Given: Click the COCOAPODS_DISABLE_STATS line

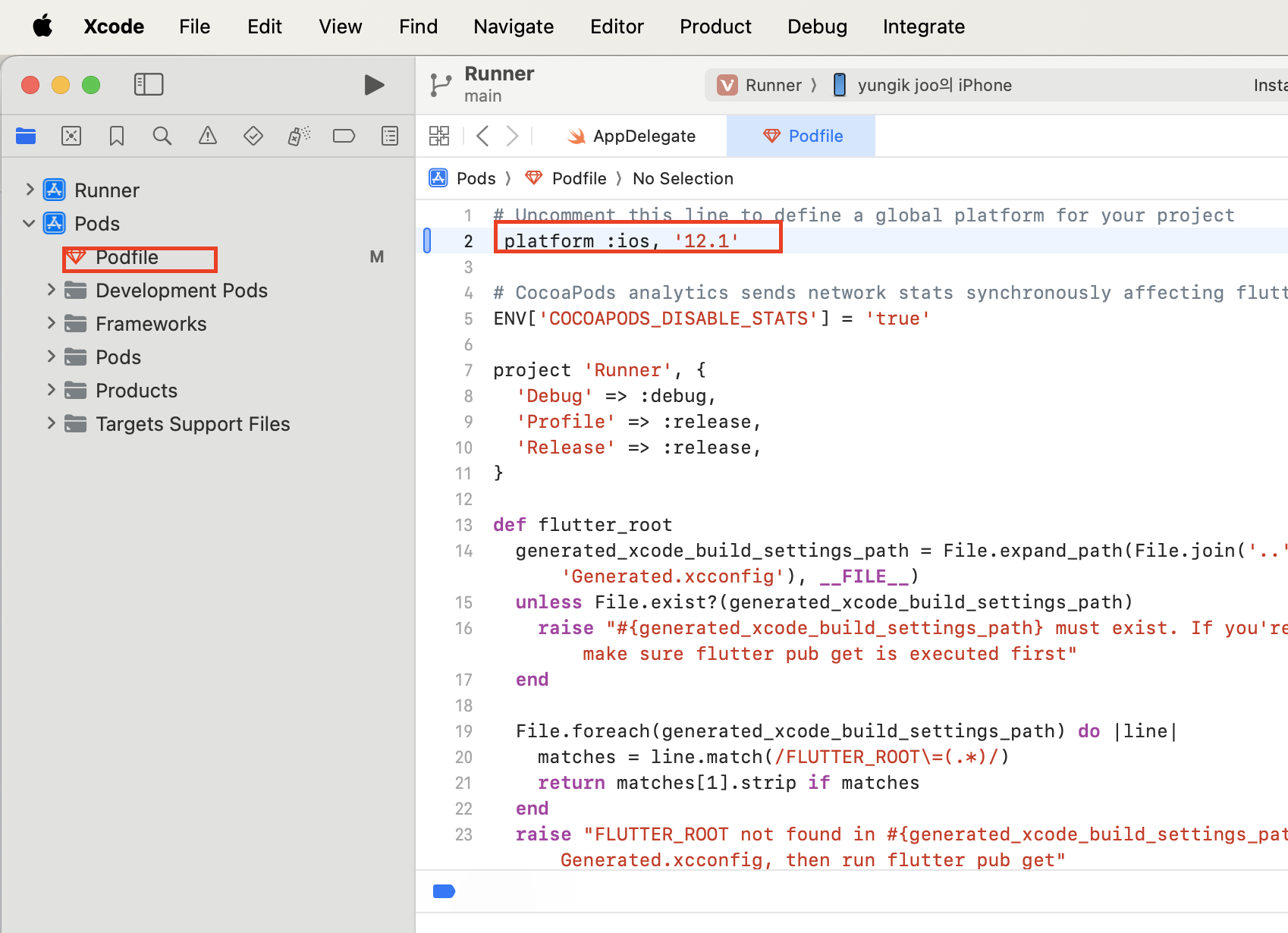Looking at the screenshot, I should (x=712, y=319).
